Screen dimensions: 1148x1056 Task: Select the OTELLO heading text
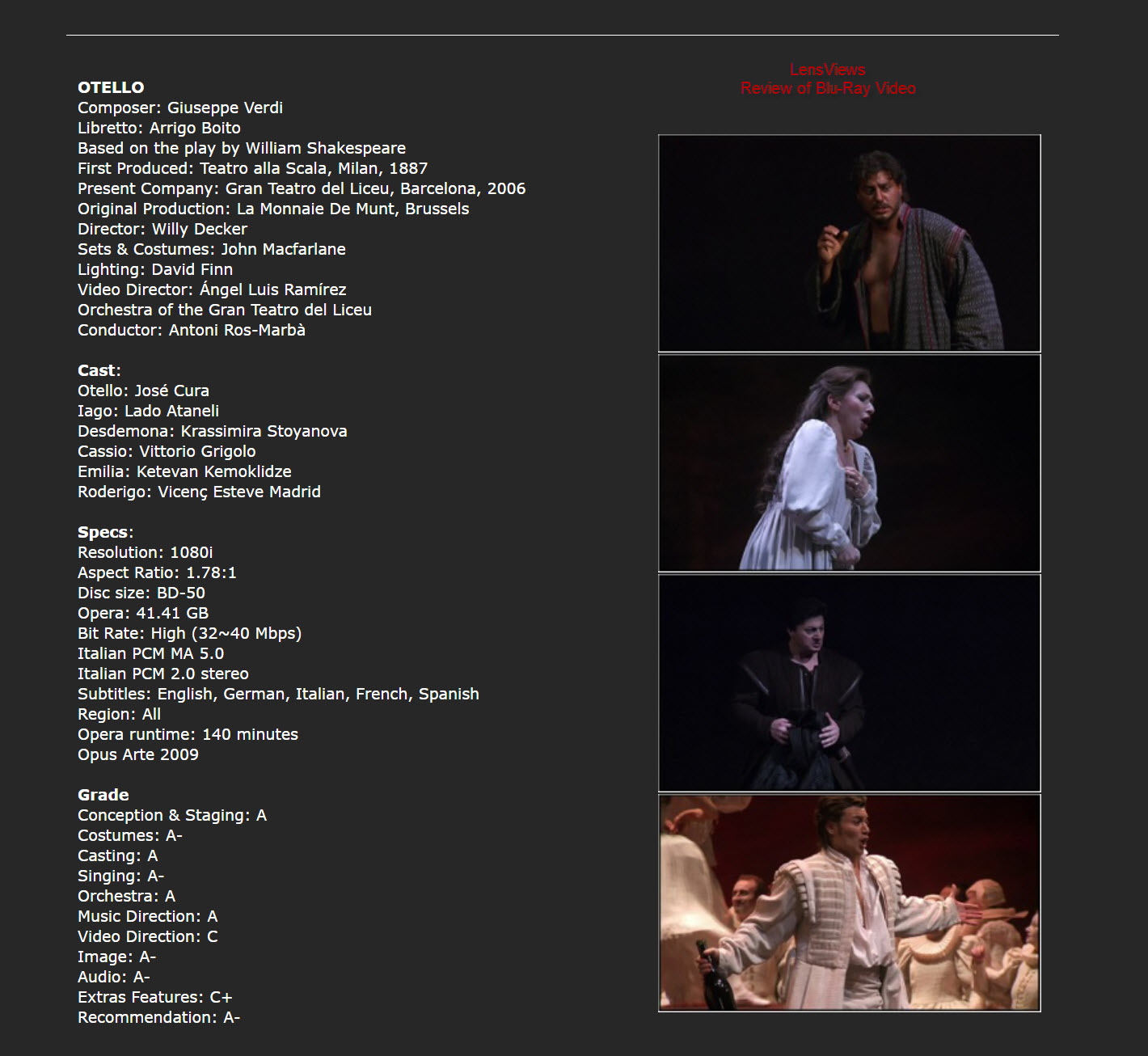[111, 87]
